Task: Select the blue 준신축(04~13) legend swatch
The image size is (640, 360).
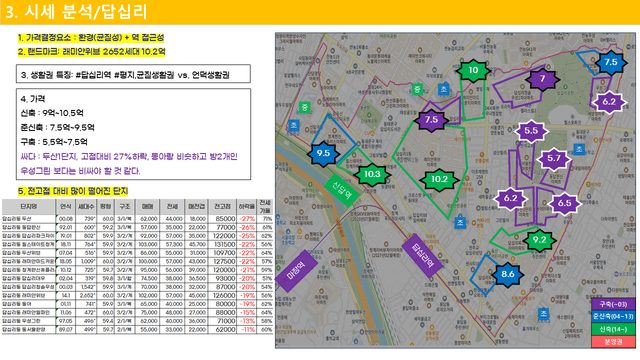Action: tap(613, 316)
